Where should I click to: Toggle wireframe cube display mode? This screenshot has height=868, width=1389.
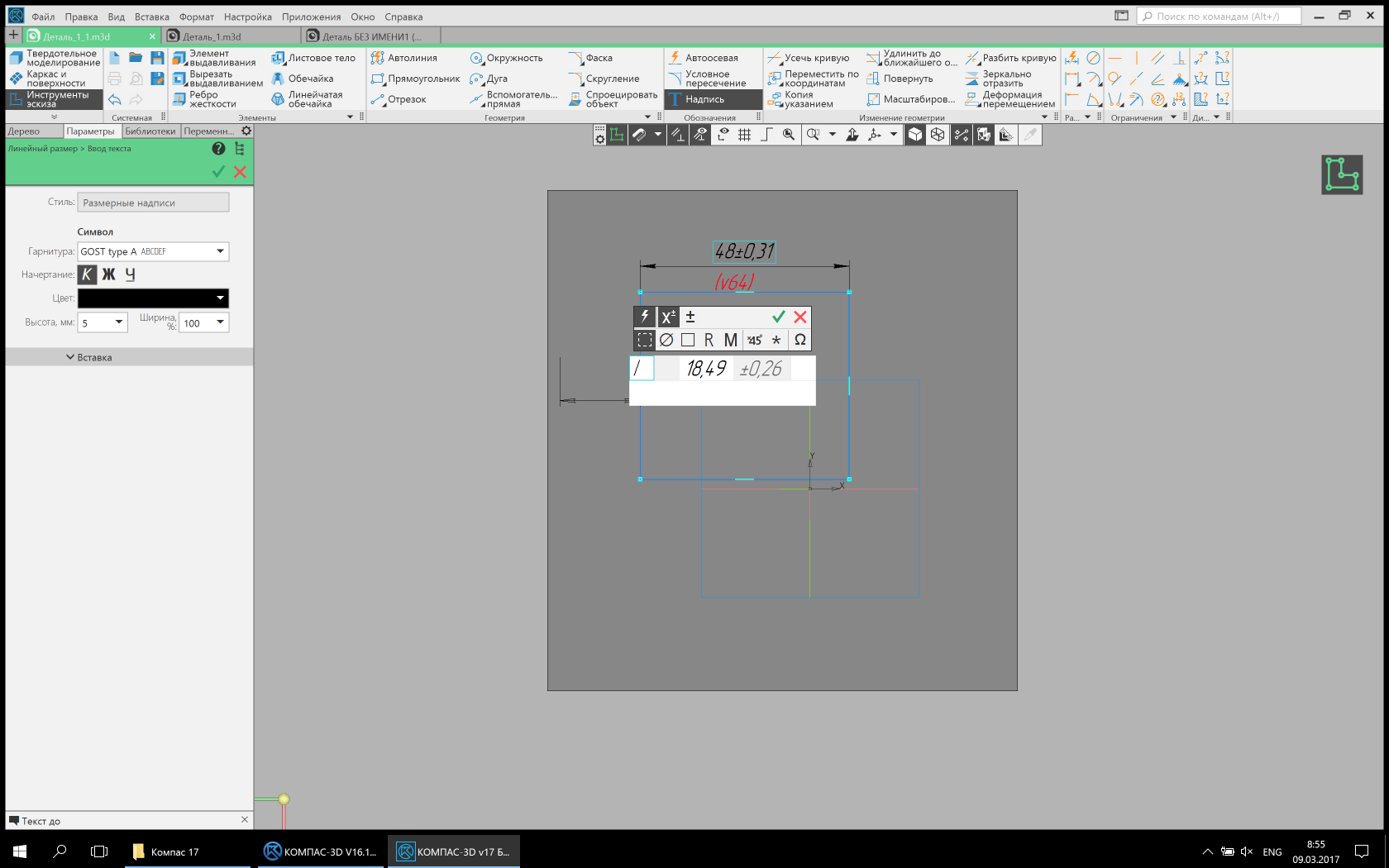click(938, 135)
